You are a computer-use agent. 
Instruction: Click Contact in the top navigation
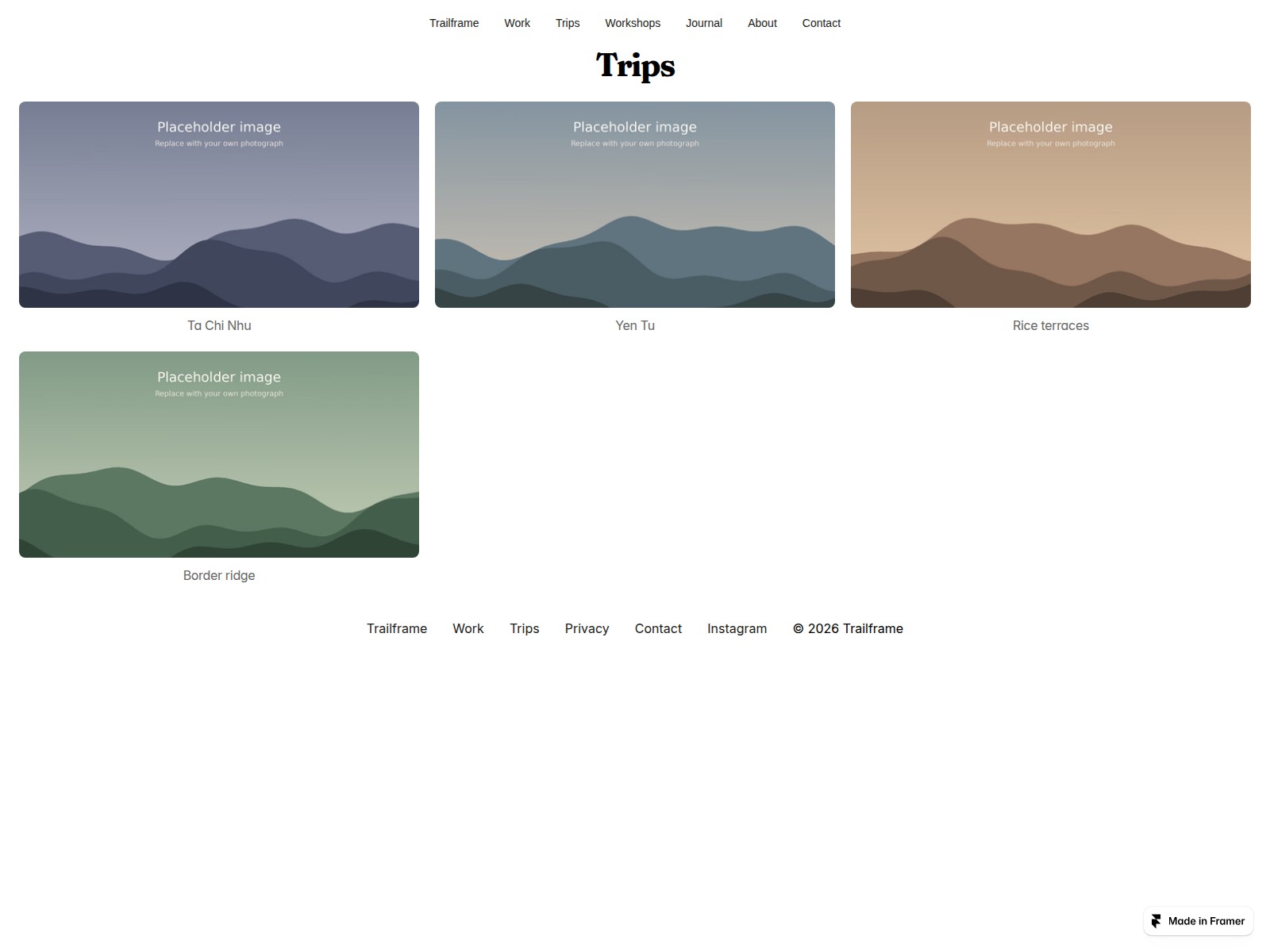pyautogui.click(x=821, y=23)
